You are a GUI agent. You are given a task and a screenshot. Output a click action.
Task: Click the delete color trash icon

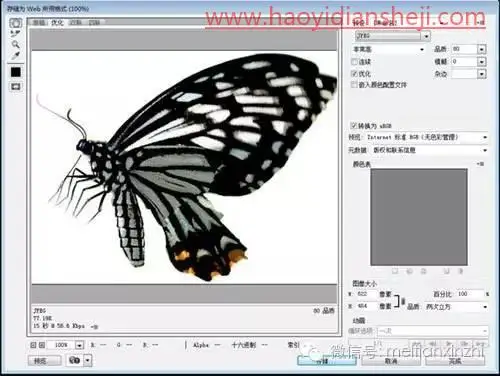[x=461, y=271]
